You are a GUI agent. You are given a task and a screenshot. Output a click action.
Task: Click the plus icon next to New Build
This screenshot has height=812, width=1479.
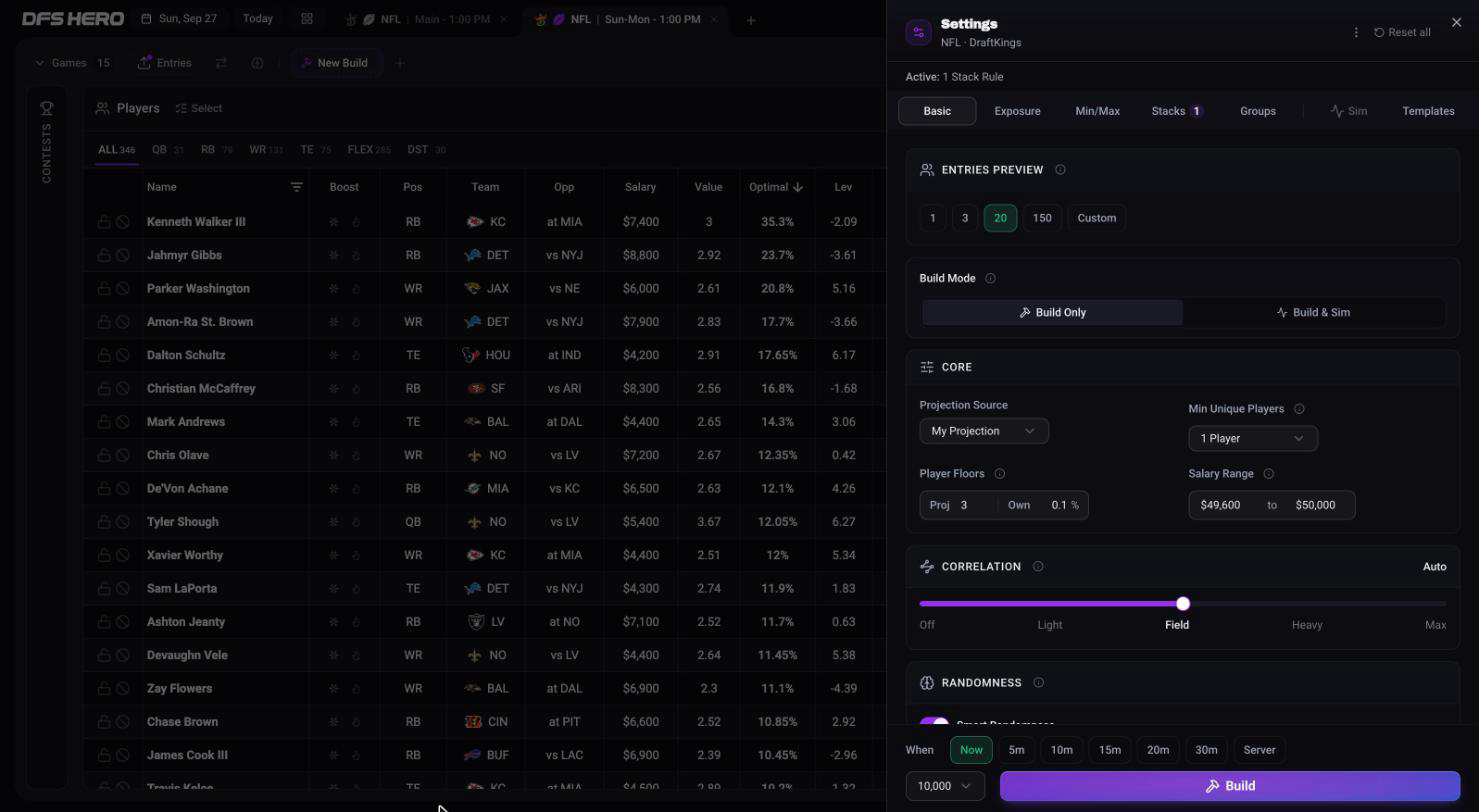pyautogui.click(x=399, y=63)
